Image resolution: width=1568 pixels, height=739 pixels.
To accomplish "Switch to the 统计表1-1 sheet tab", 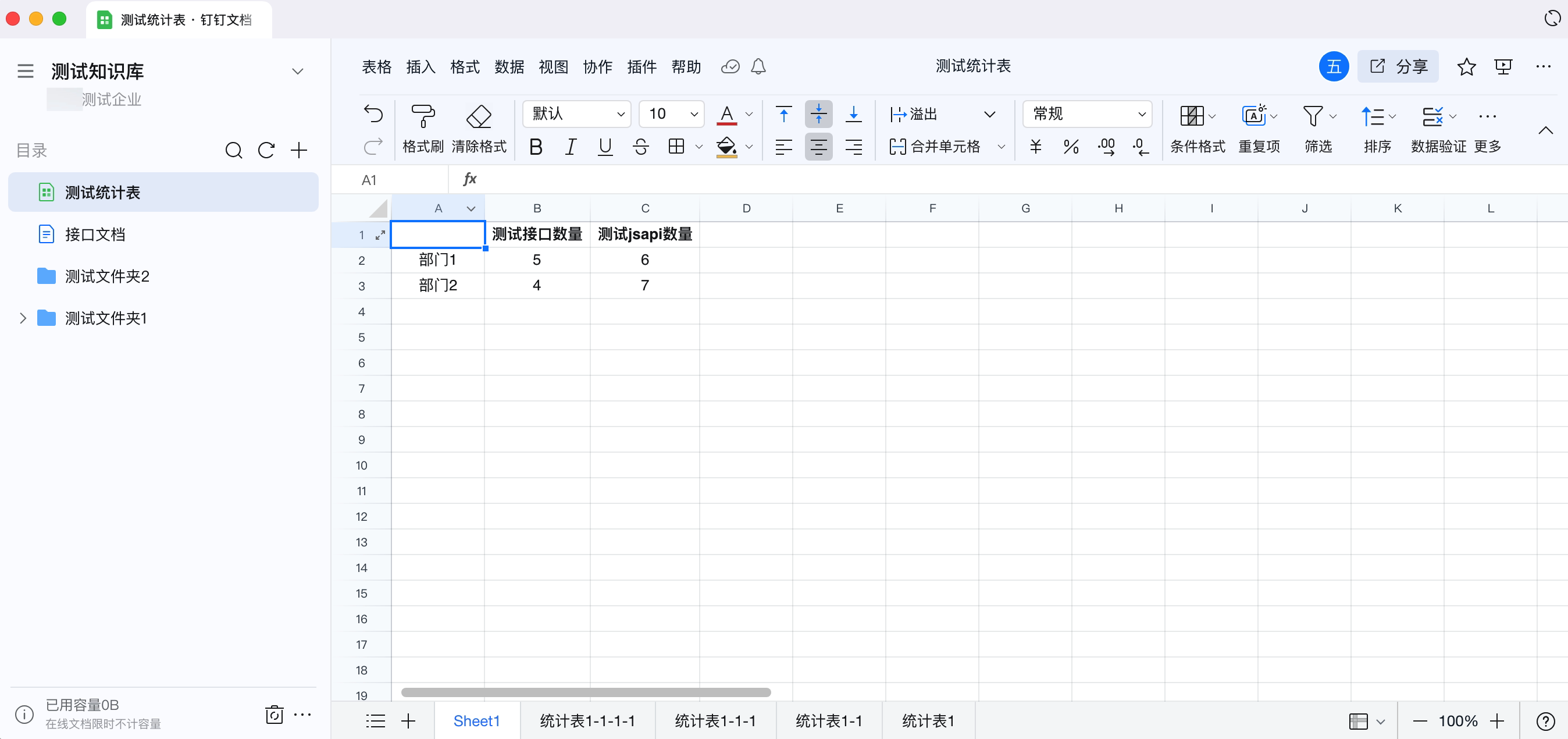I will (x=828, y=721).
